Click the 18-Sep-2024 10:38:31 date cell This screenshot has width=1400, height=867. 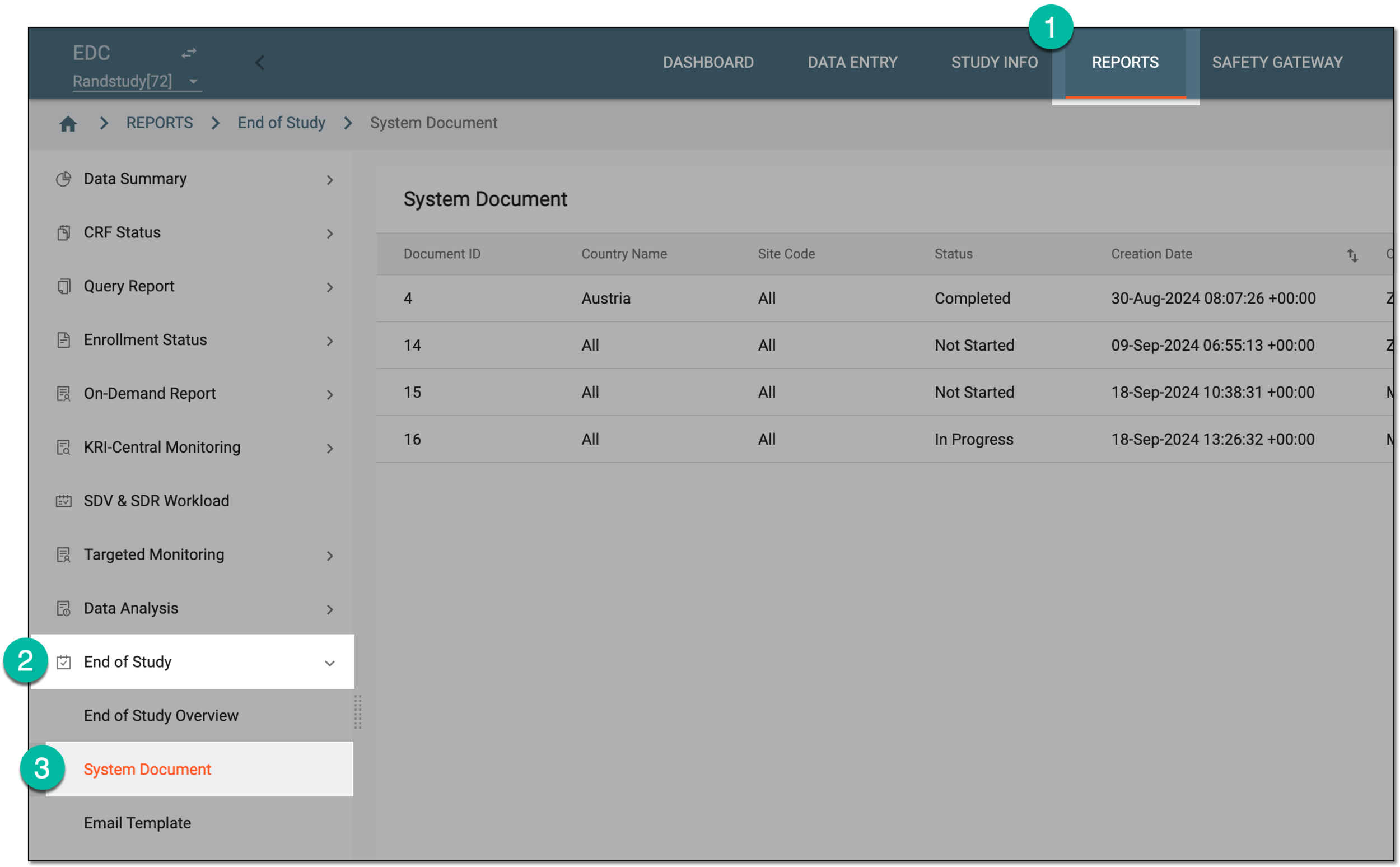click(x=1212, y=393)
